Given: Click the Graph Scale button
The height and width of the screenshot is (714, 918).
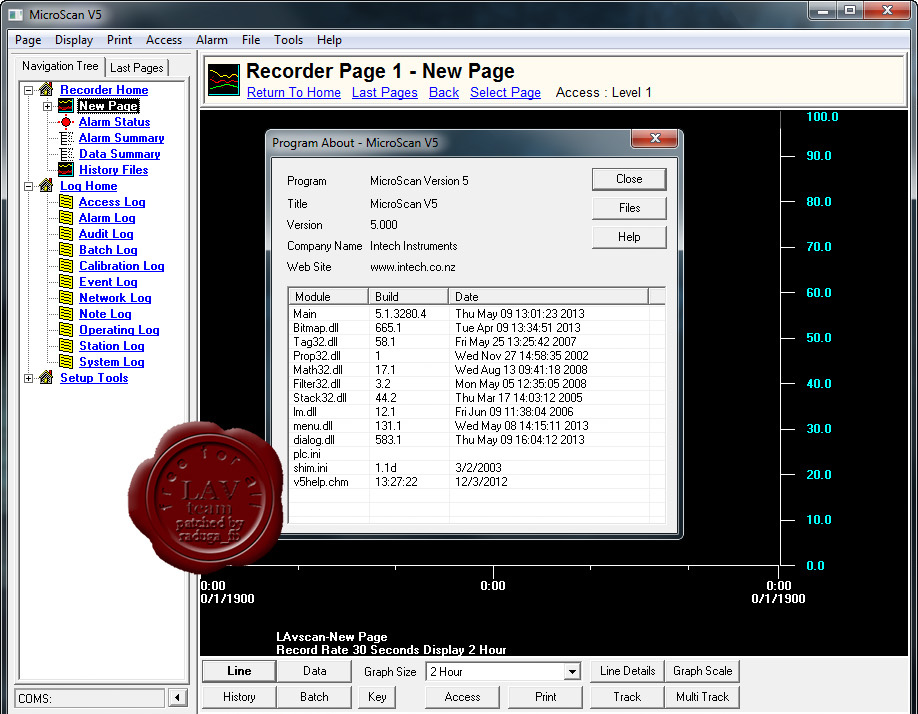Looking at the screenshot, I should 703,671.
